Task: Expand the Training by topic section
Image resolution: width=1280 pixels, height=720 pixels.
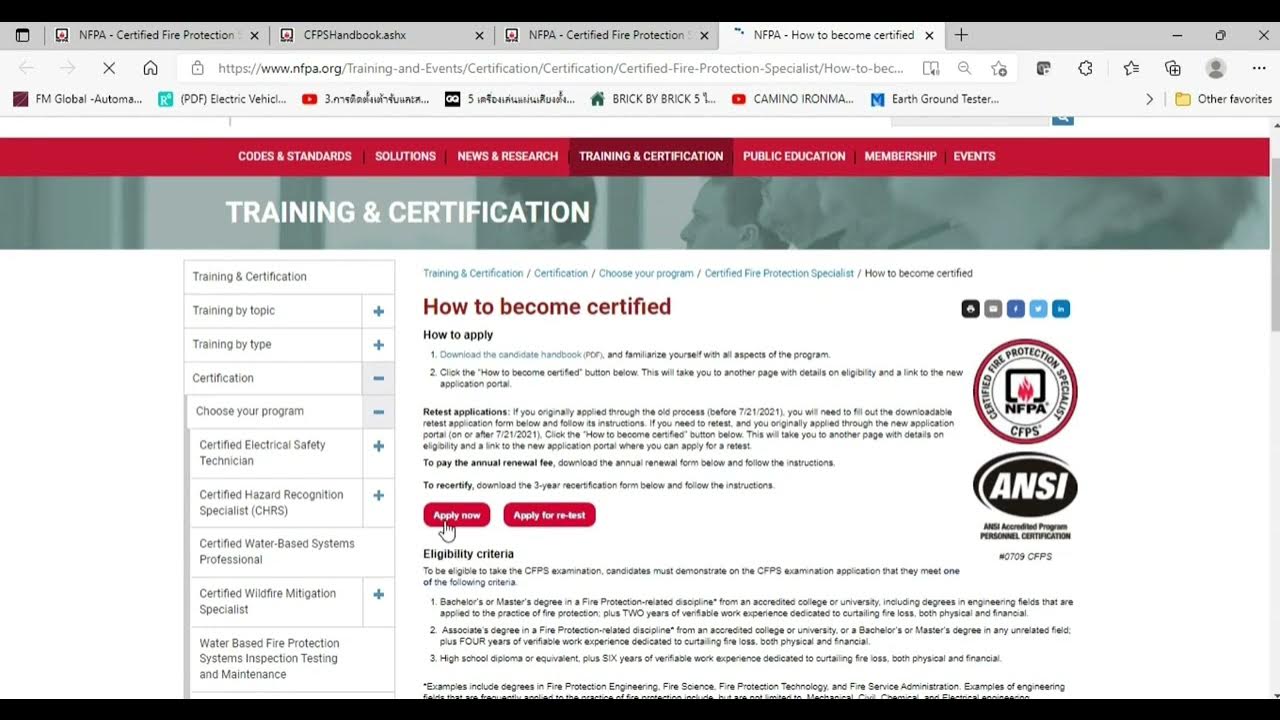Action: click(378, 311)
